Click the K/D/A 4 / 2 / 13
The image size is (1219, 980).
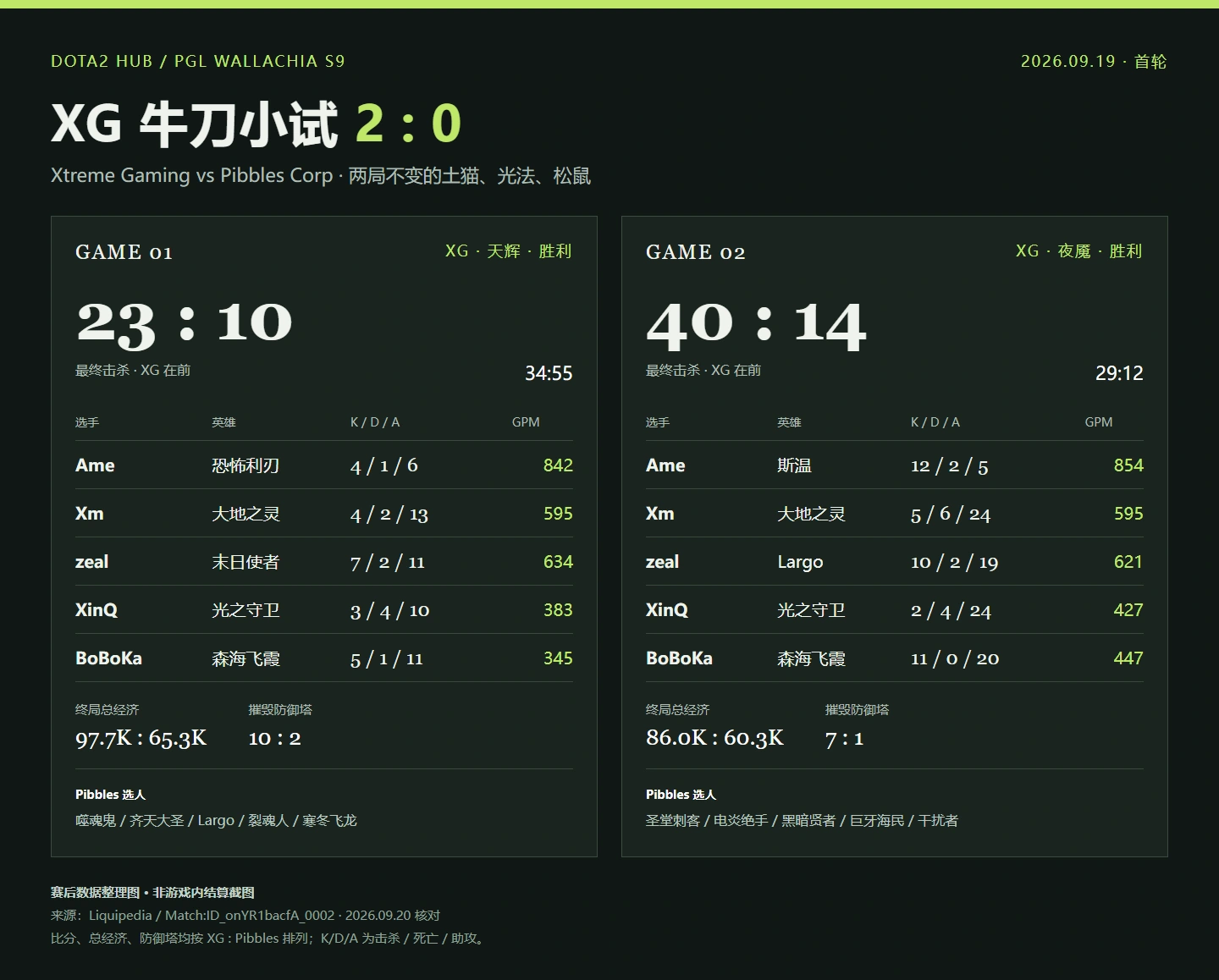coord(389,515)
